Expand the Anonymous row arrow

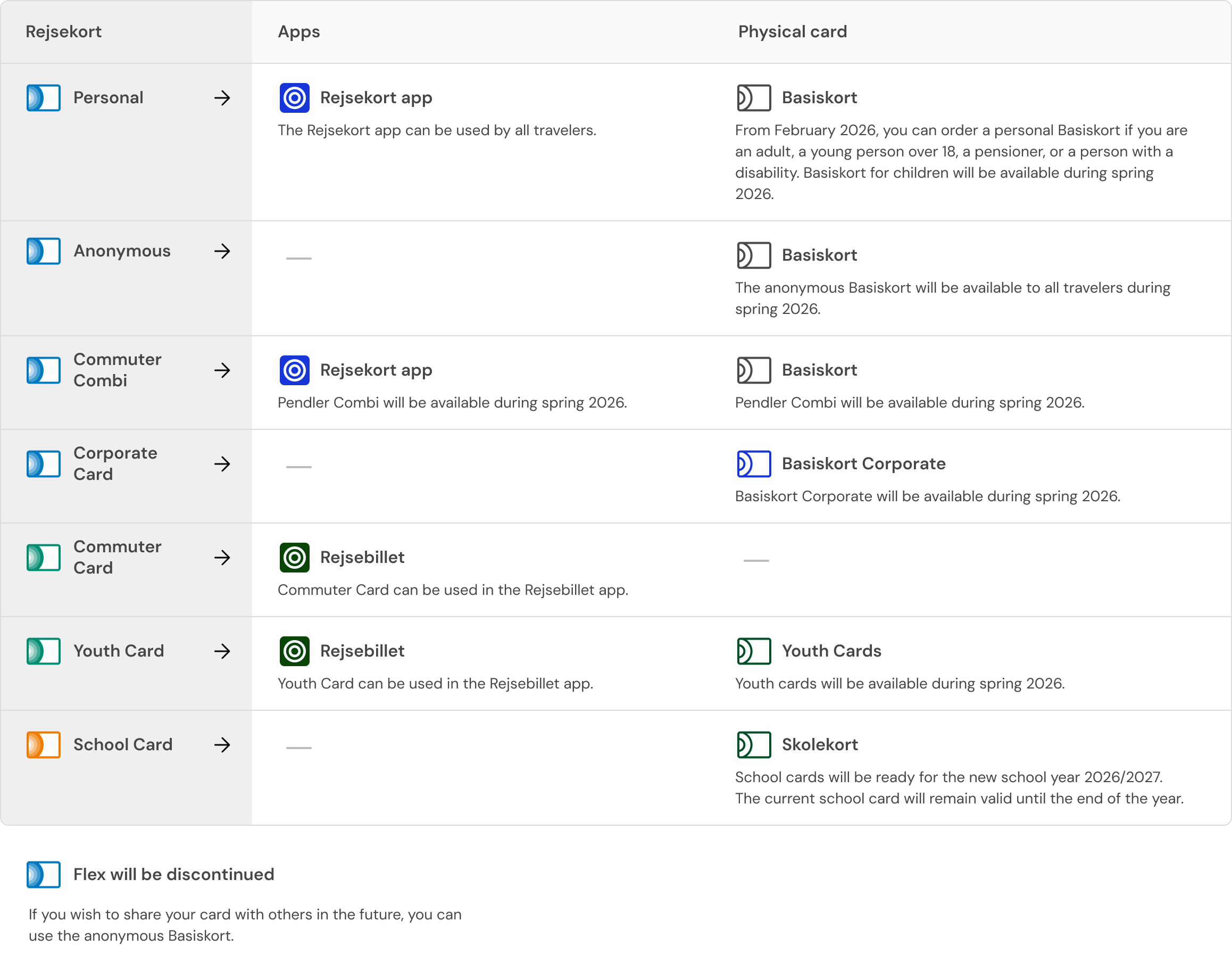tap(222, 251)
